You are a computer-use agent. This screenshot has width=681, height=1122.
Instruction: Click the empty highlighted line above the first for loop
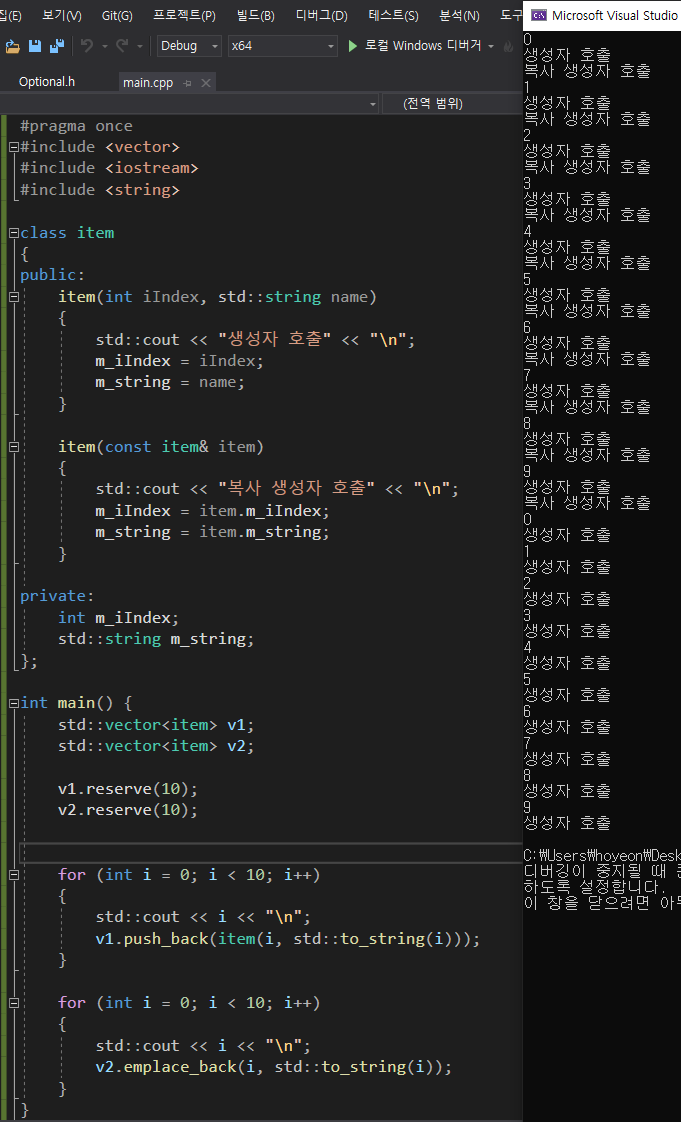click(270, 853)
